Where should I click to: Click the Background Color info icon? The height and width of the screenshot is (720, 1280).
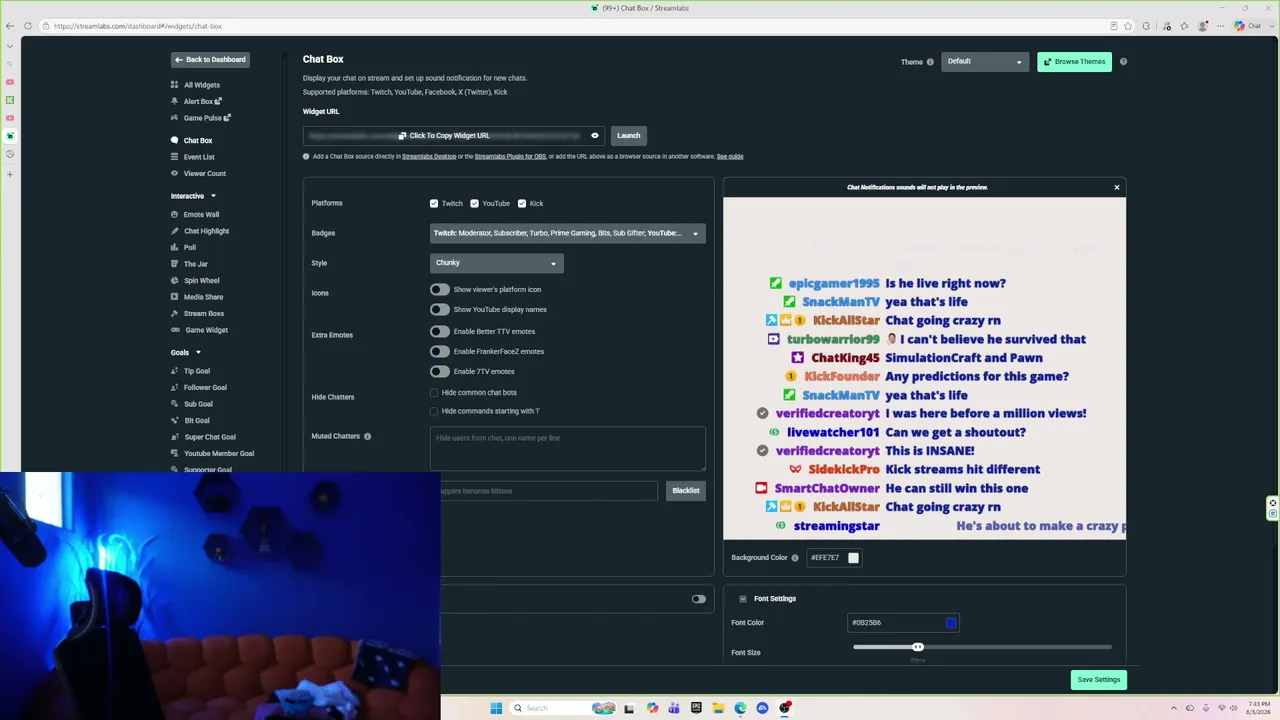795,558
